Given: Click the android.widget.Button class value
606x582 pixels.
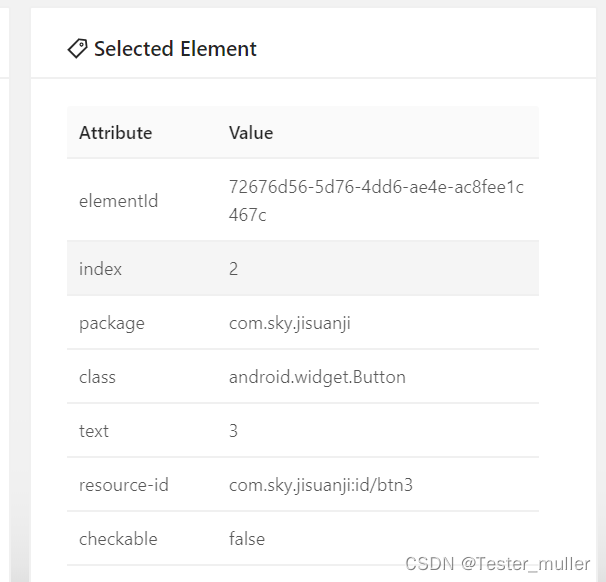Looking at the screenshot, I should [x=317, y=377].
